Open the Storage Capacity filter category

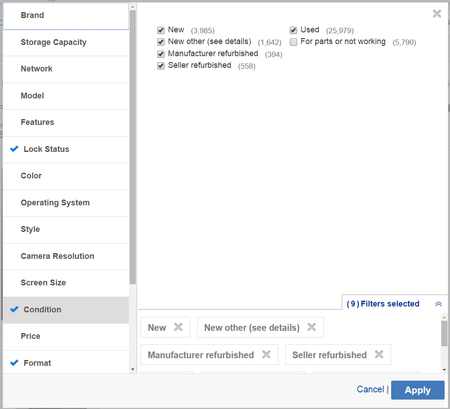[66, 42]
